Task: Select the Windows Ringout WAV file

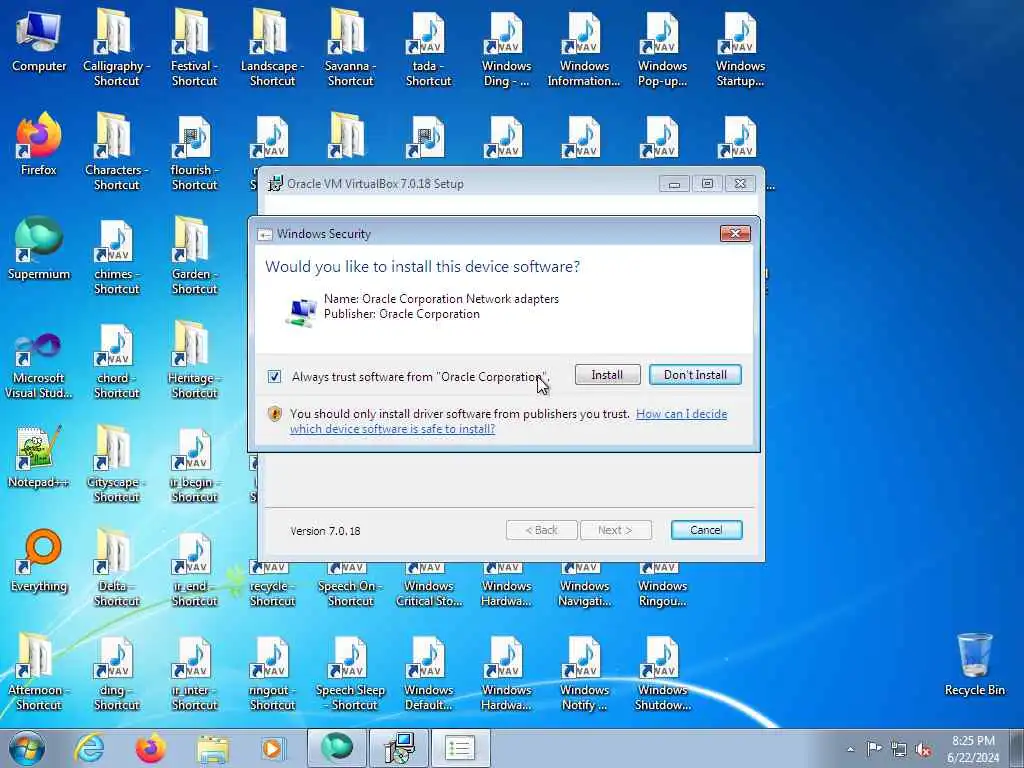Action: click(x=662, y=585)
